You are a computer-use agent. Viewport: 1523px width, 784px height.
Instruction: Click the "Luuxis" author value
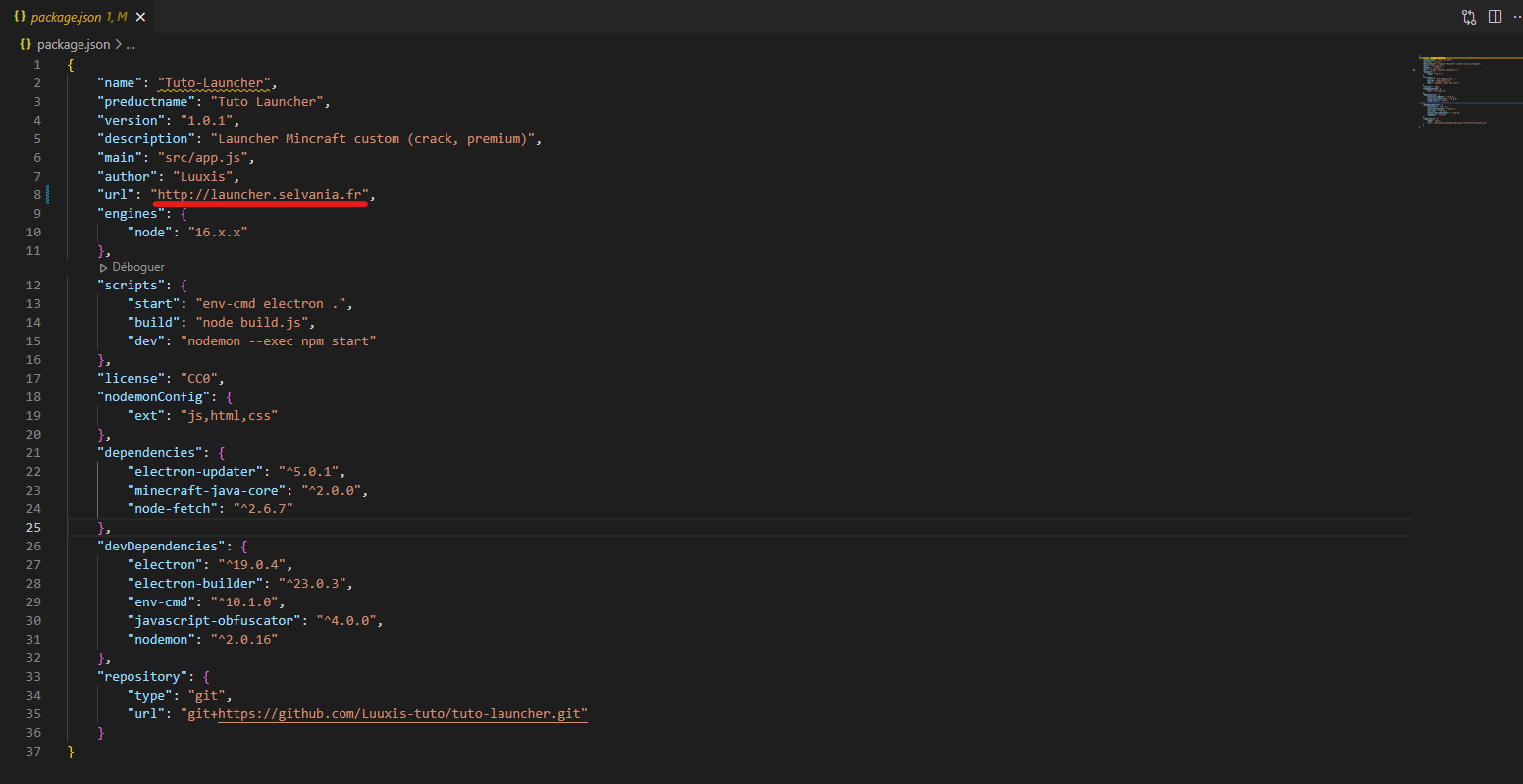[x=202, y=177]
